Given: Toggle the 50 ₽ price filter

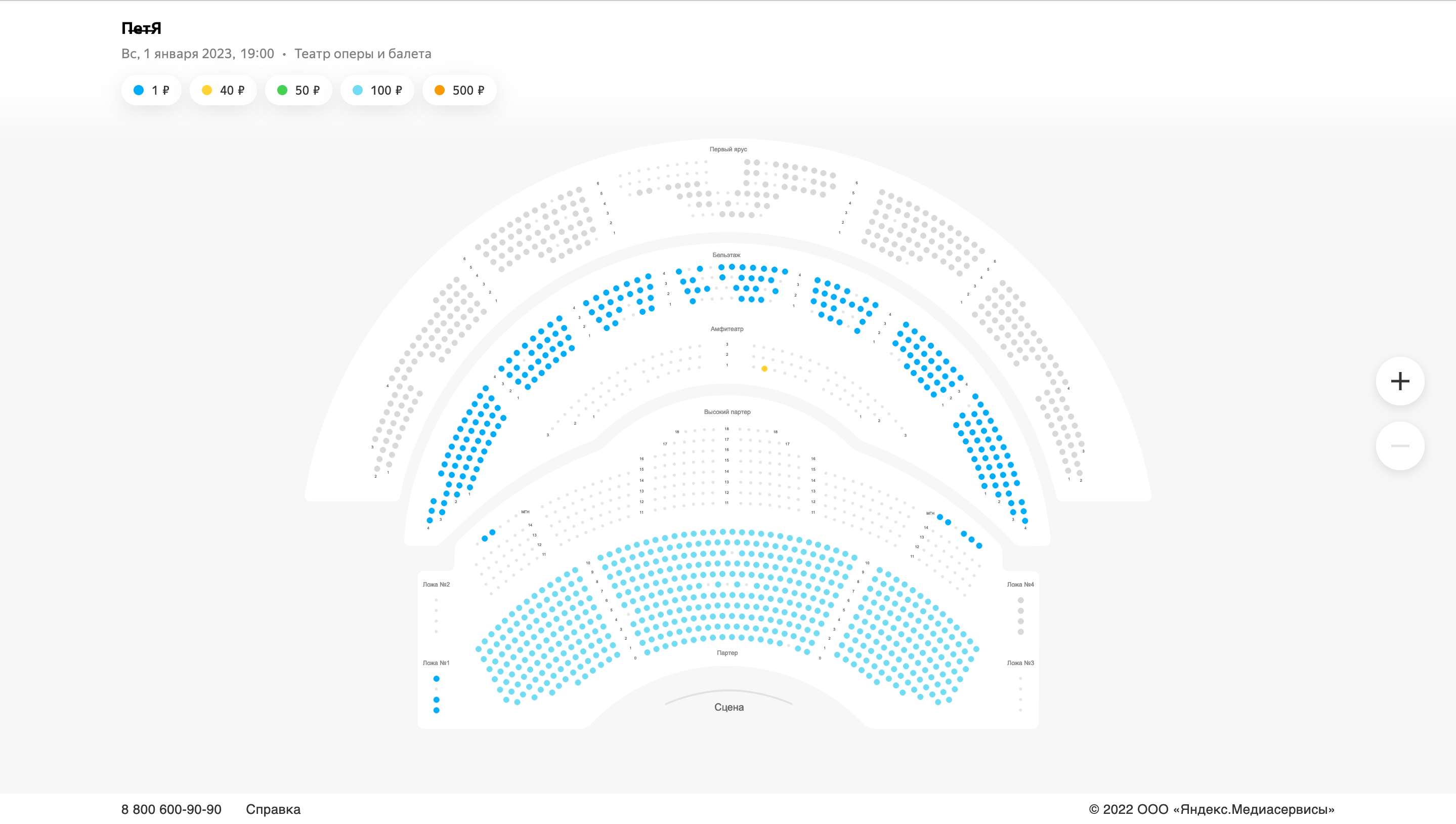Looking at the screenshot, I should coord(298,91).
